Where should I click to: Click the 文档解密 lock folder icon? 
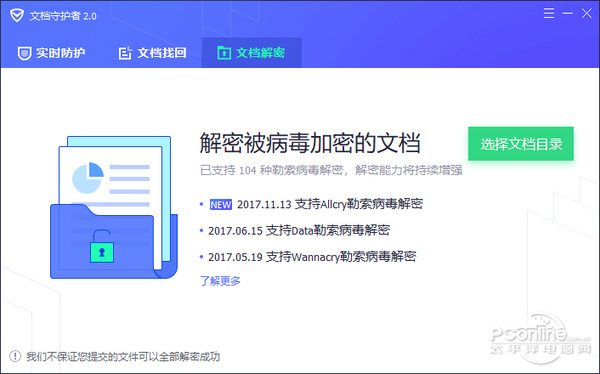pos(224,53)
